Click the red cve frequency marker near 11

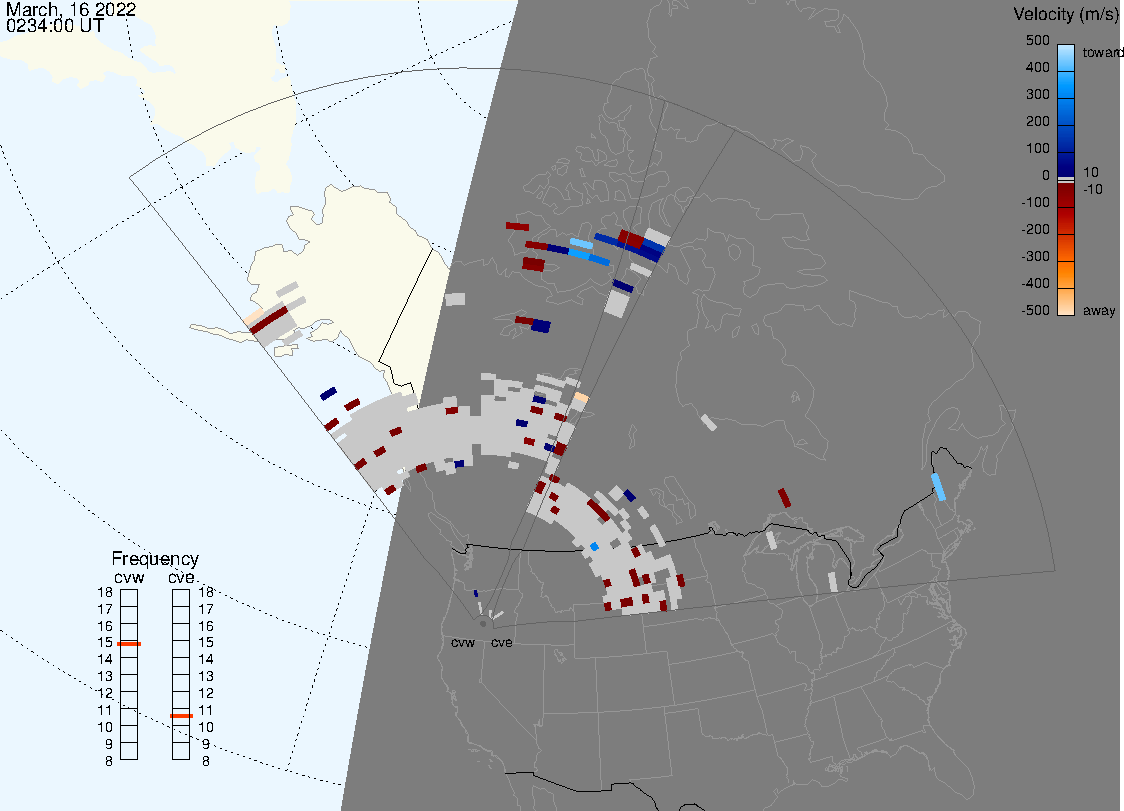(x=181, y=716)
